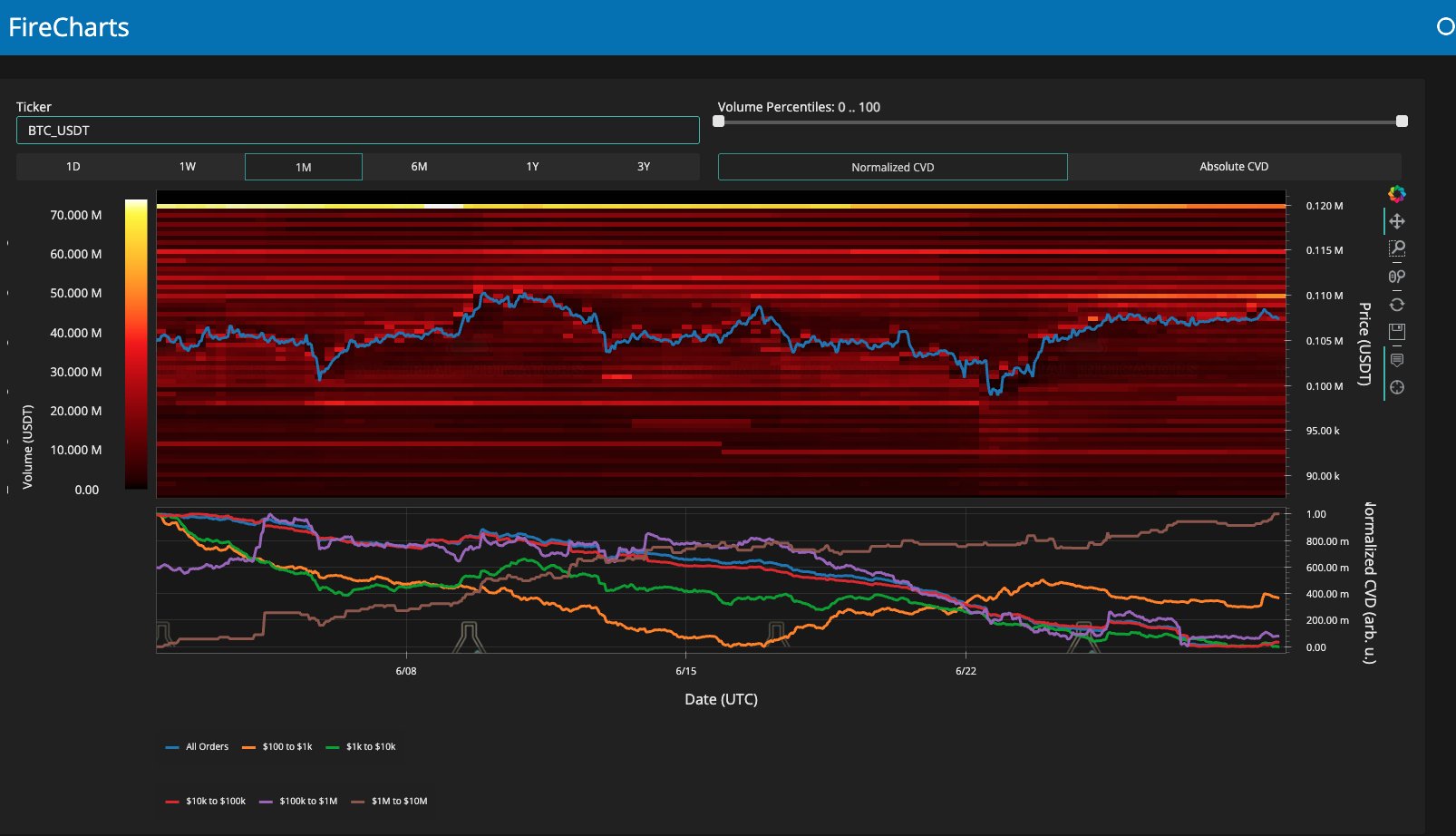1456x836 pixels.
Task: Switch to Absolute CVD mode
Action: [x=1234, y=167]
